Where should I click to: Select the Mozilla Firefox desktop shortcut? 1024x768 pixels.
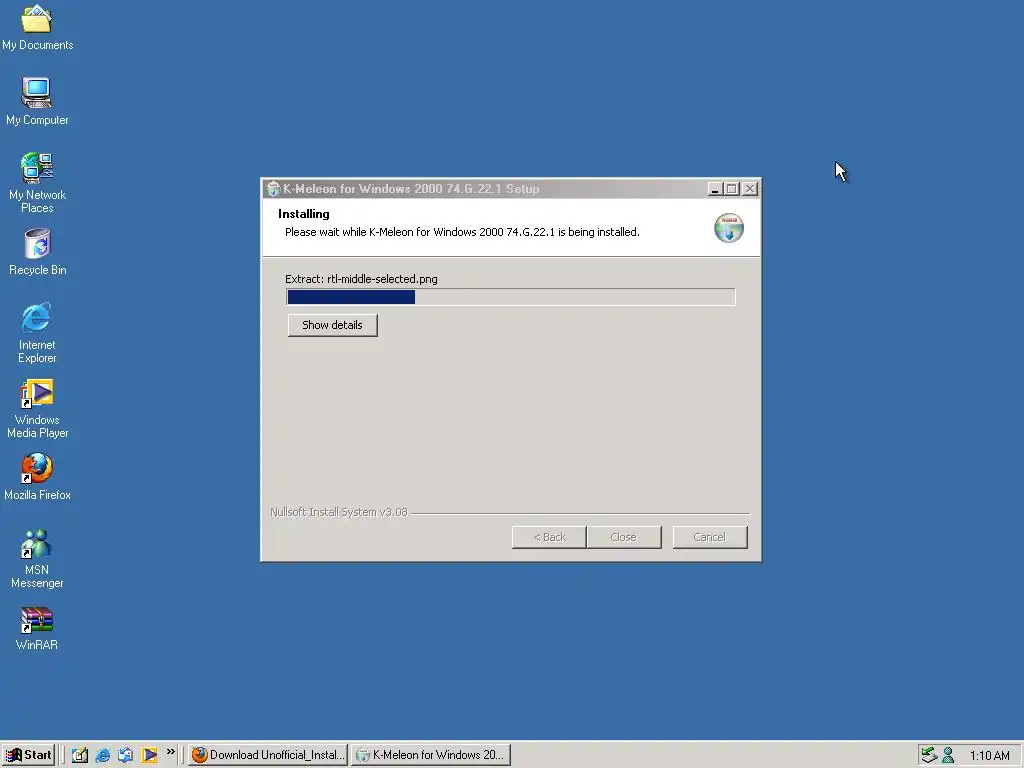point(37,477)
